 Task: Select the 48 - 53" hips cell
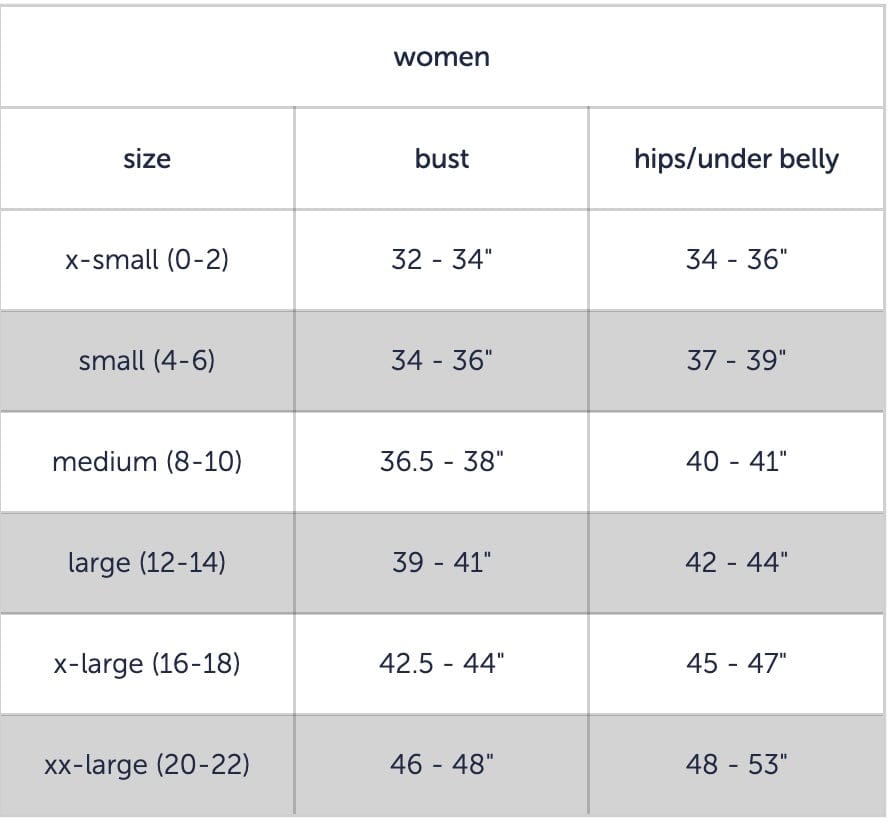pos(737,765)
